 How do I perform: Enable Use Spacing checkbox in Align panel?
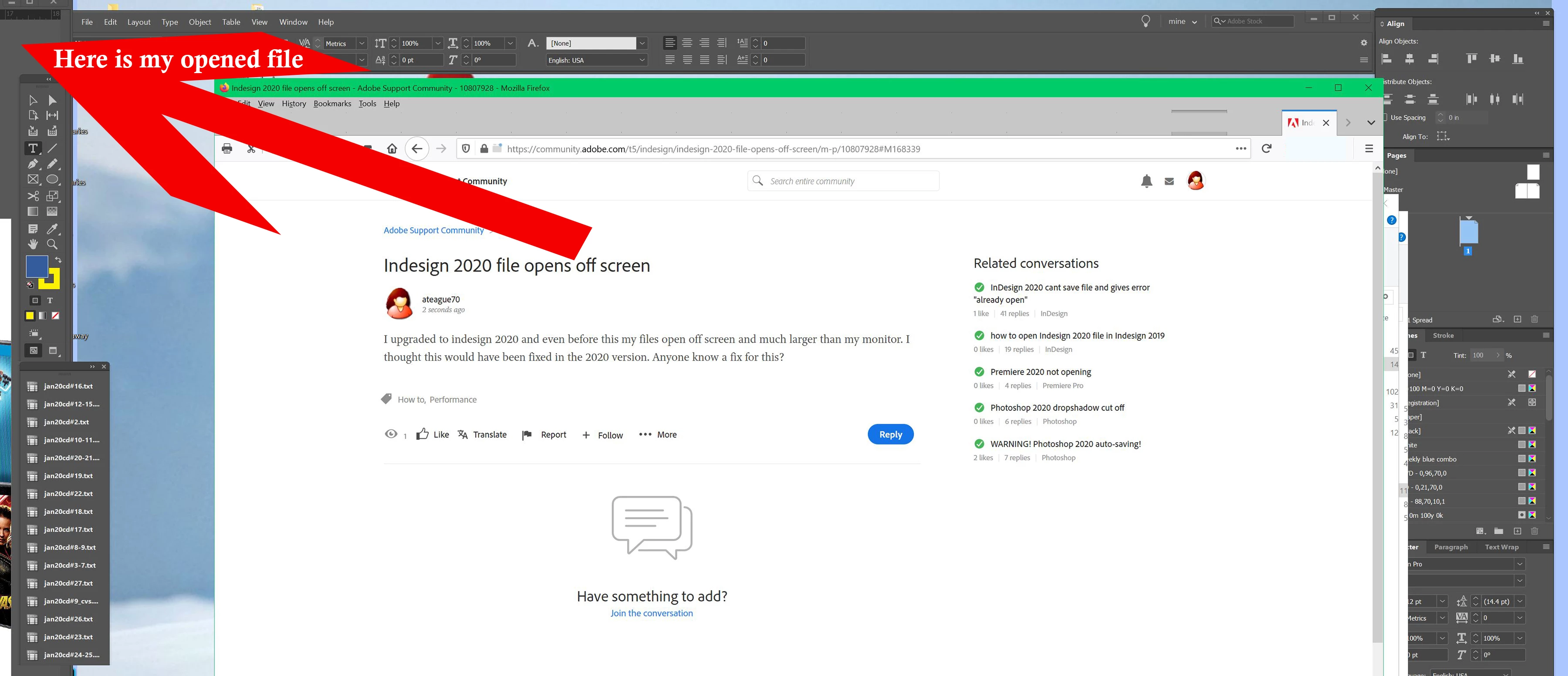(1385, 118)
